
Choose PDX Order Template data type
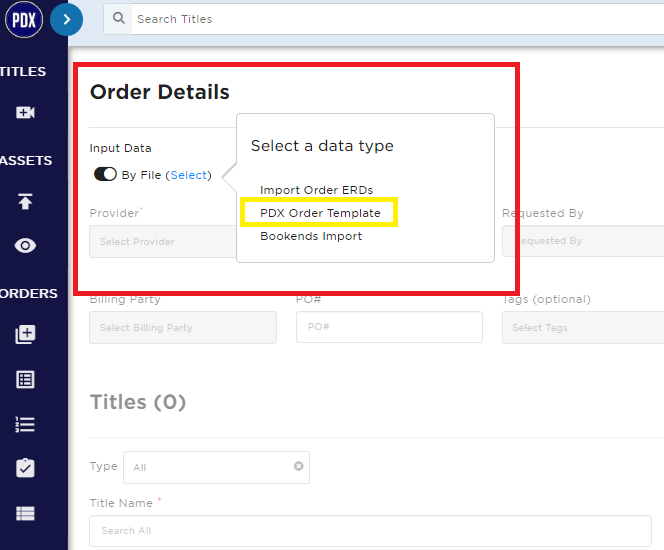(320, 213)
